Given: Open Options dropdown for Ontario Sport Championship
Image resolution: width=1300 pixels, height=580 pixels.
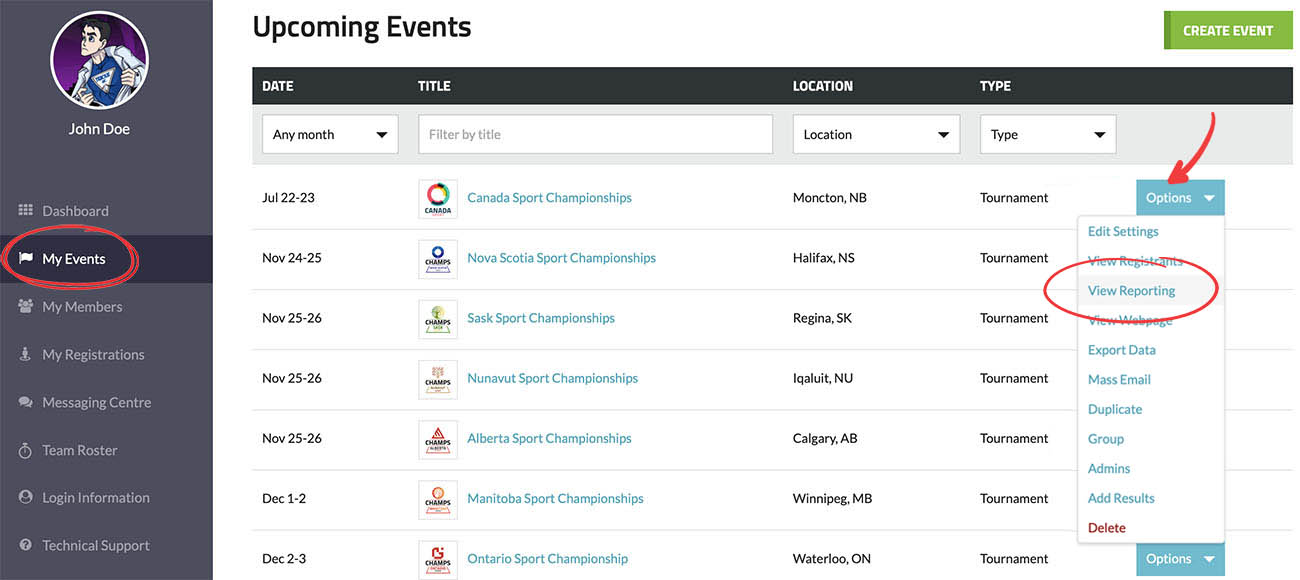Looking at the screenshot, I should pyautogui.click(x=1179, y=559).
